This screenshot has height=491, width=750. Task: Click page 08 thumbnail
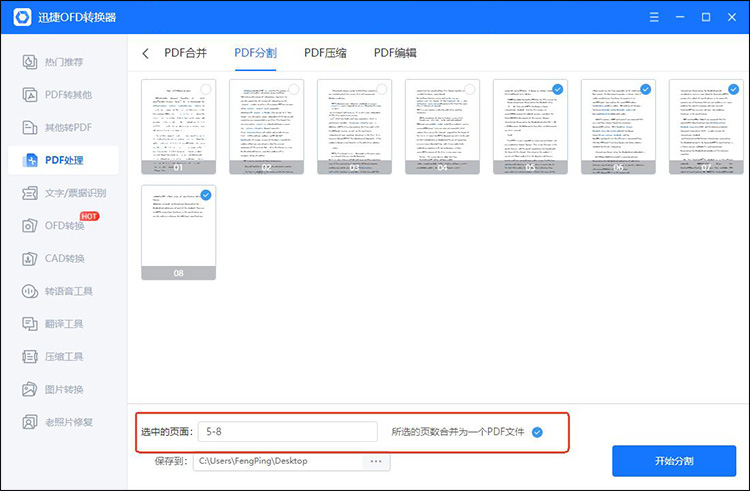pos(178,232)
